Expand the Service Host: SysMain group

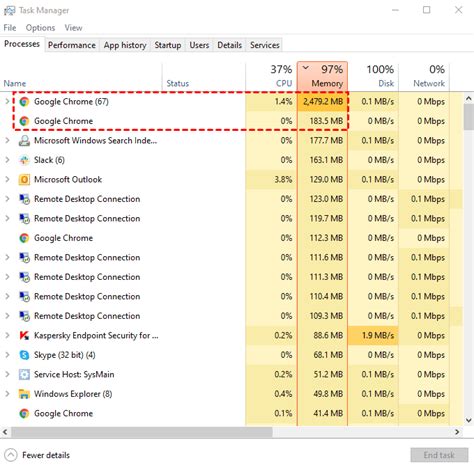tap(7, 374)
